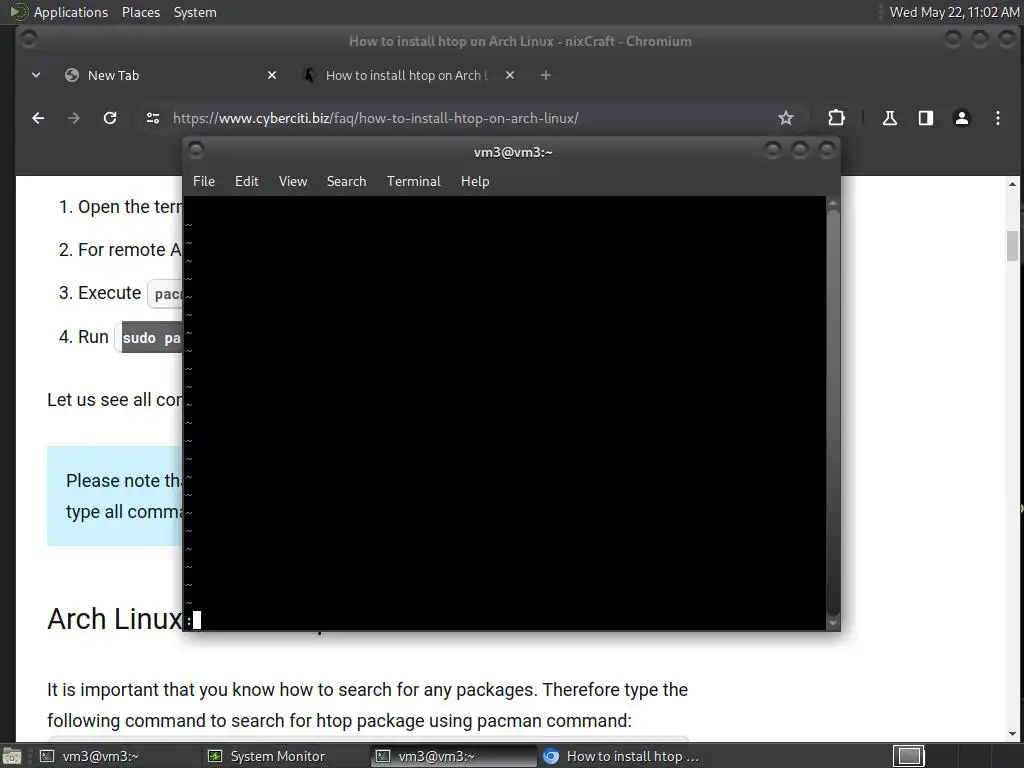Open the Places menu
The width and height of the screenshot is (1024, 768).
point(140,12)
